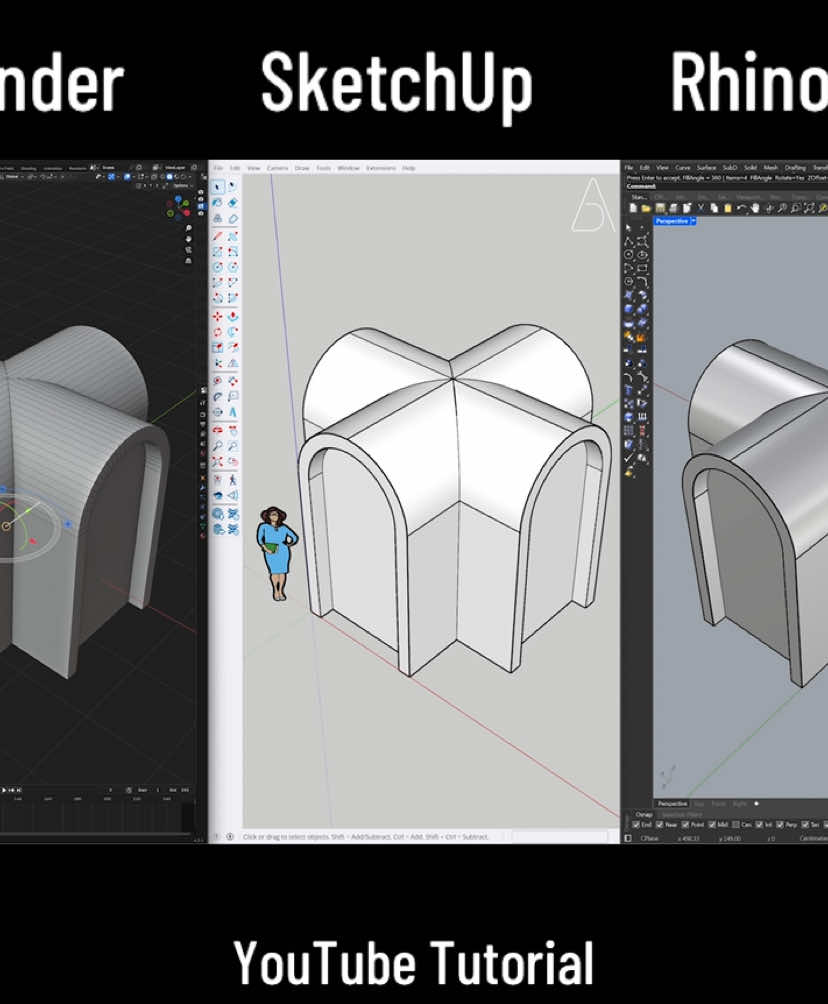
Task: Pick the SketchUp 3D Text tool
Action: pos(233,412)
